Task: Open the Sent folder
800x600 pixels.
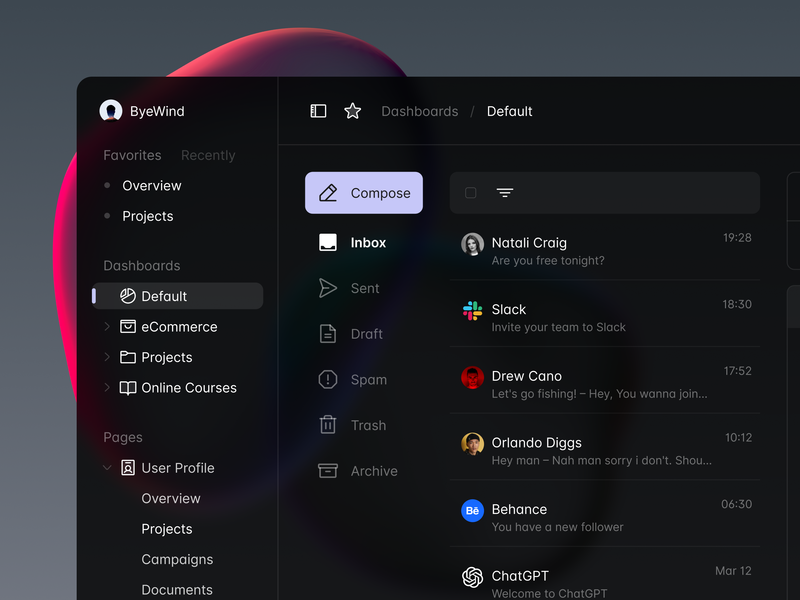Action: point(364,288)
